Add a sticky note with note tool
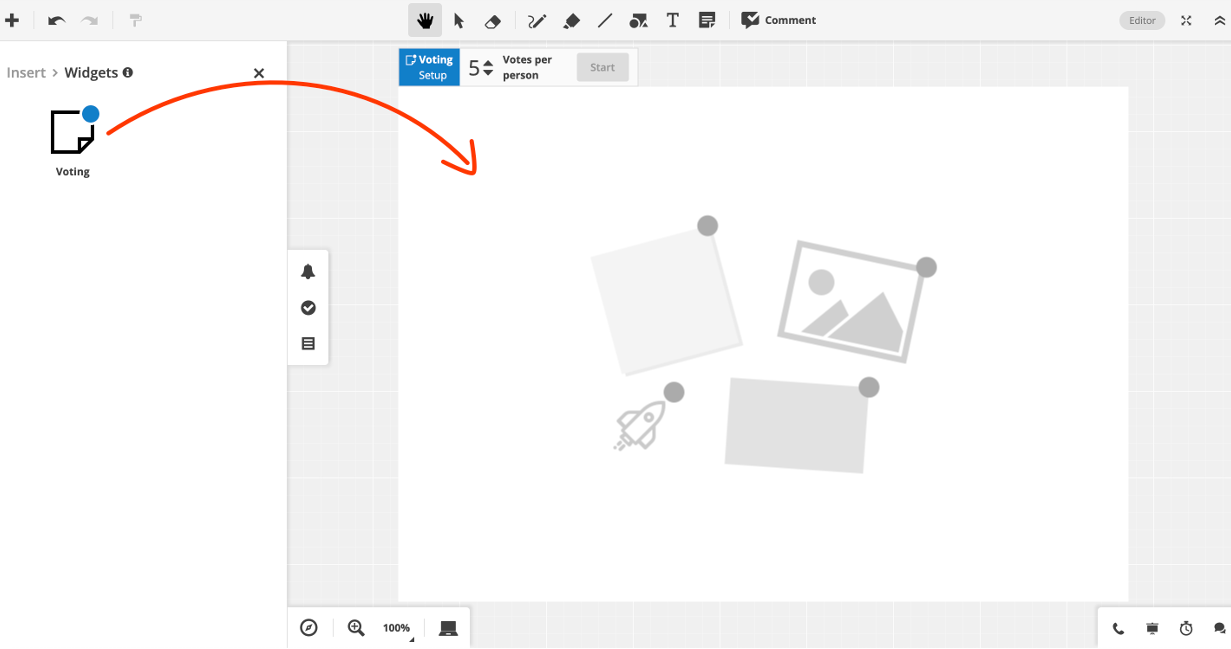 point(707,20)
